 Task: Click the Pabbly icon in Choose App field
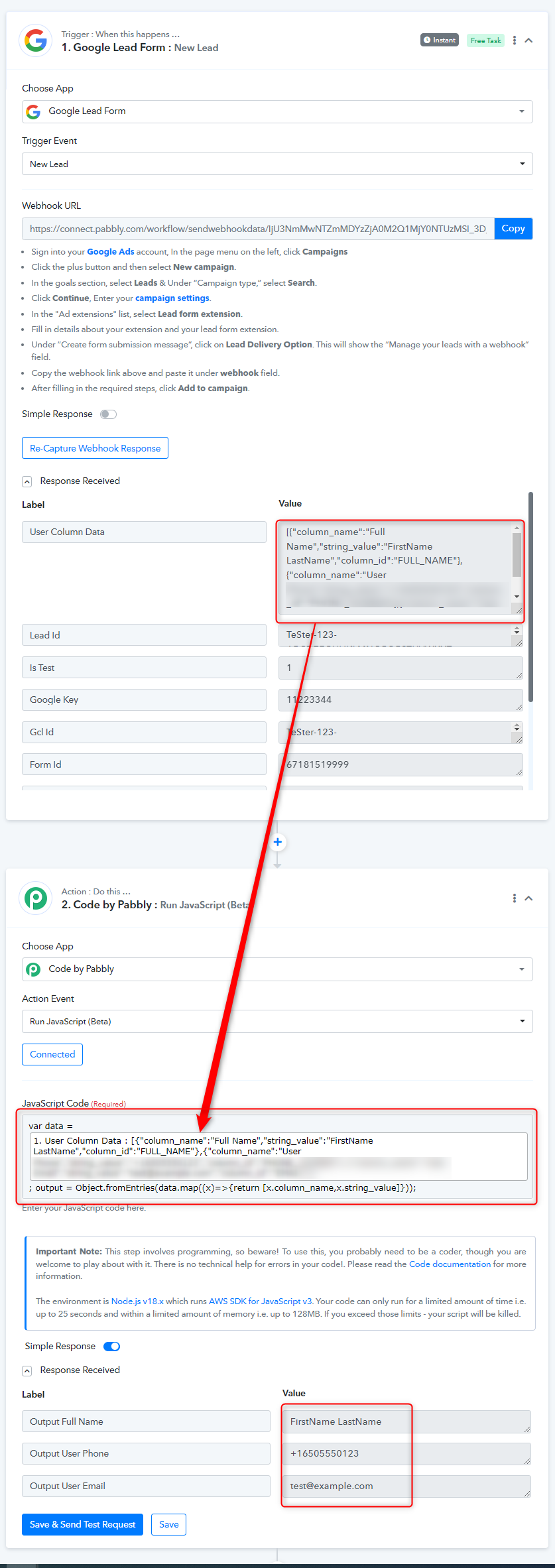point(33,969)
